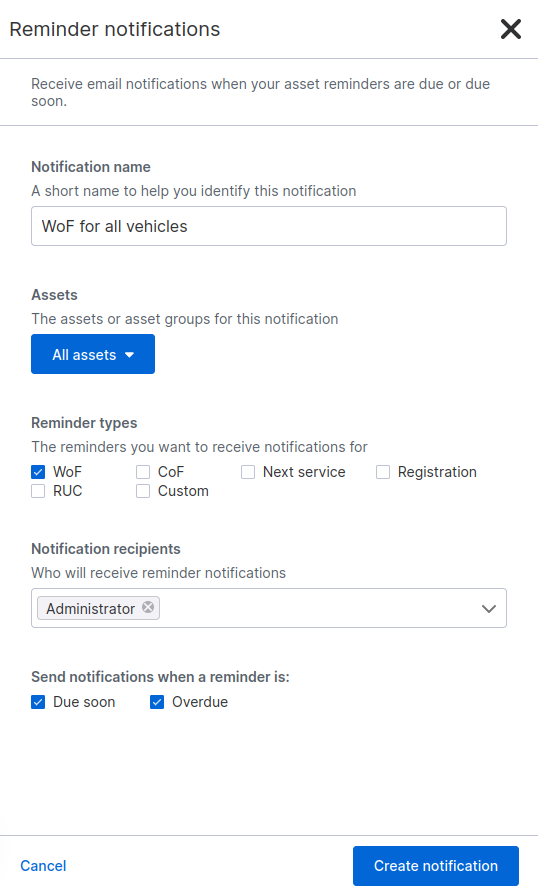
Task: Click the Next service label text
Action: 304,472
